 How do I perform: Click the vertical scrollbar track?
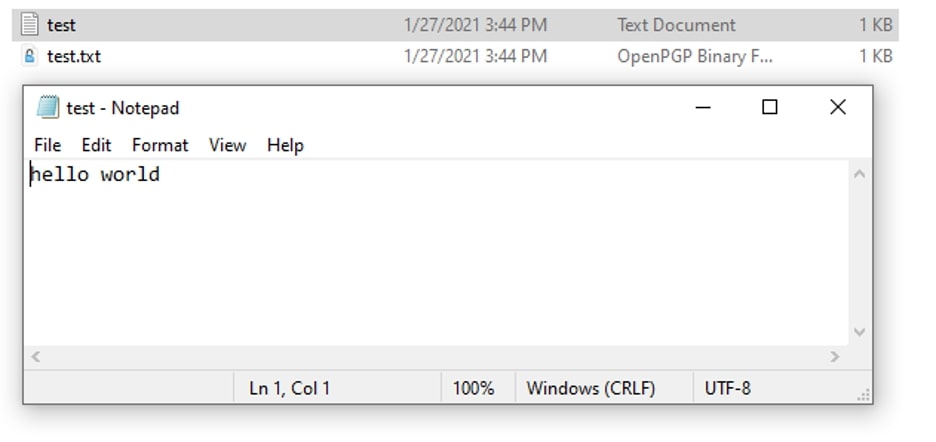[x=860, y=253]
